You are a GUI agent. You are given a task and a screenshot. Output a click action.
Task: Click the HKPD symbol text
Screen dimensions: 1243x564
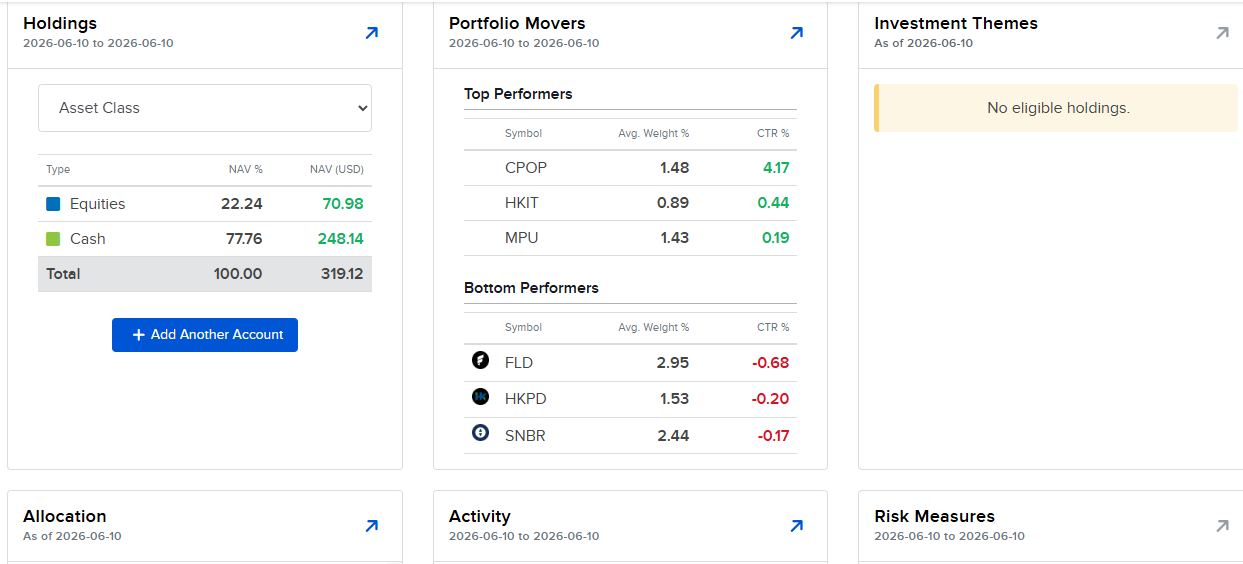coord(525,399)
